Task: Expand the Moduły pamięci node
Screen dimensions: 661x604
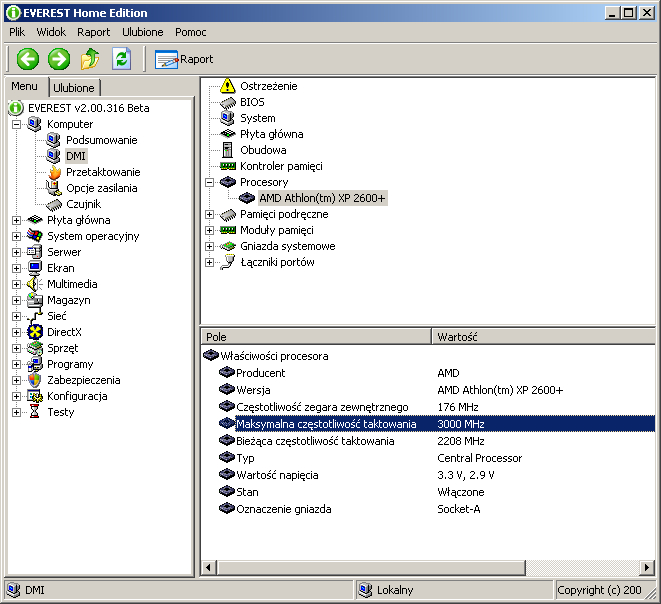Action: 209,230
